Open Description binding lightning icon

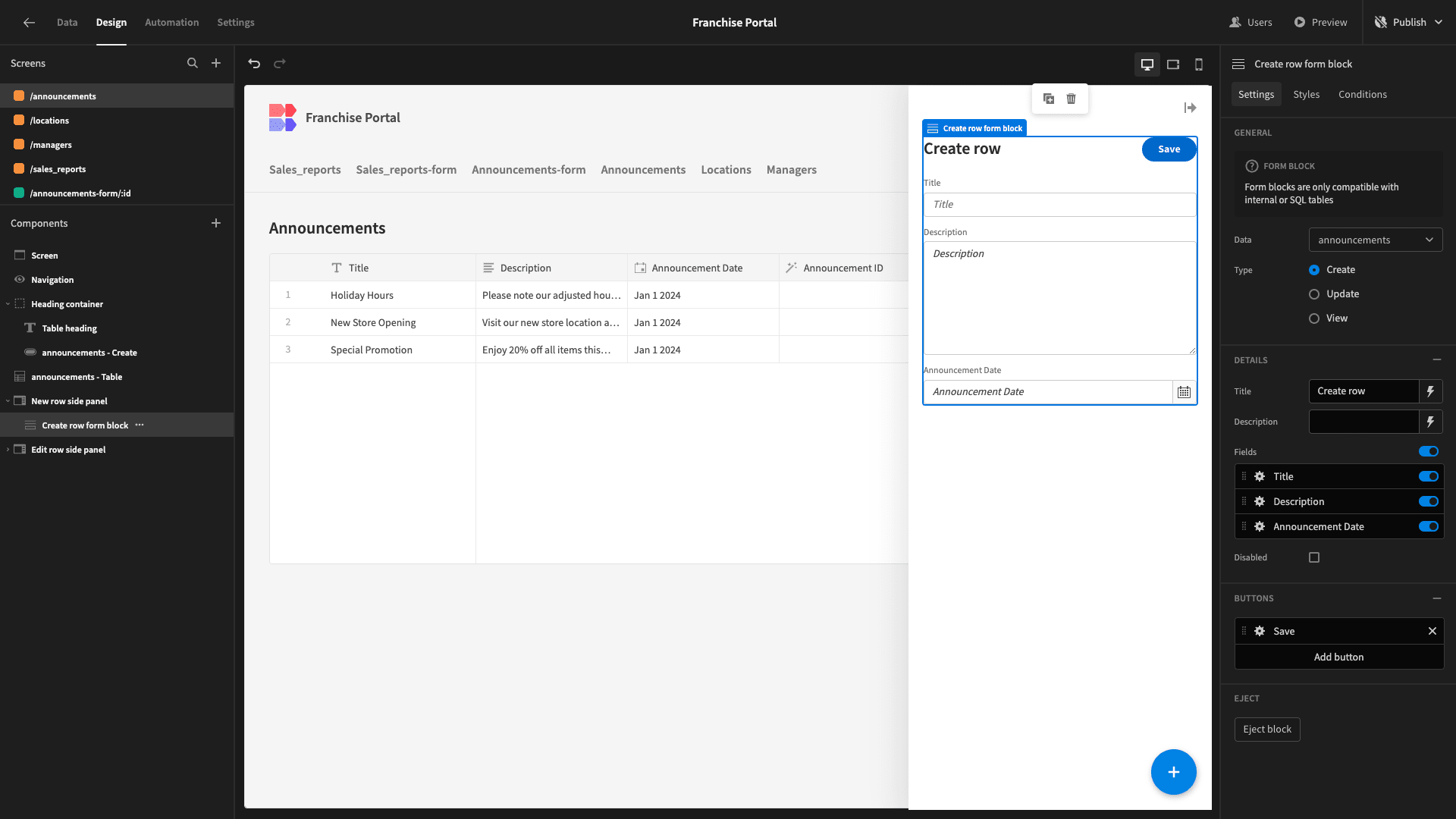1430,422
